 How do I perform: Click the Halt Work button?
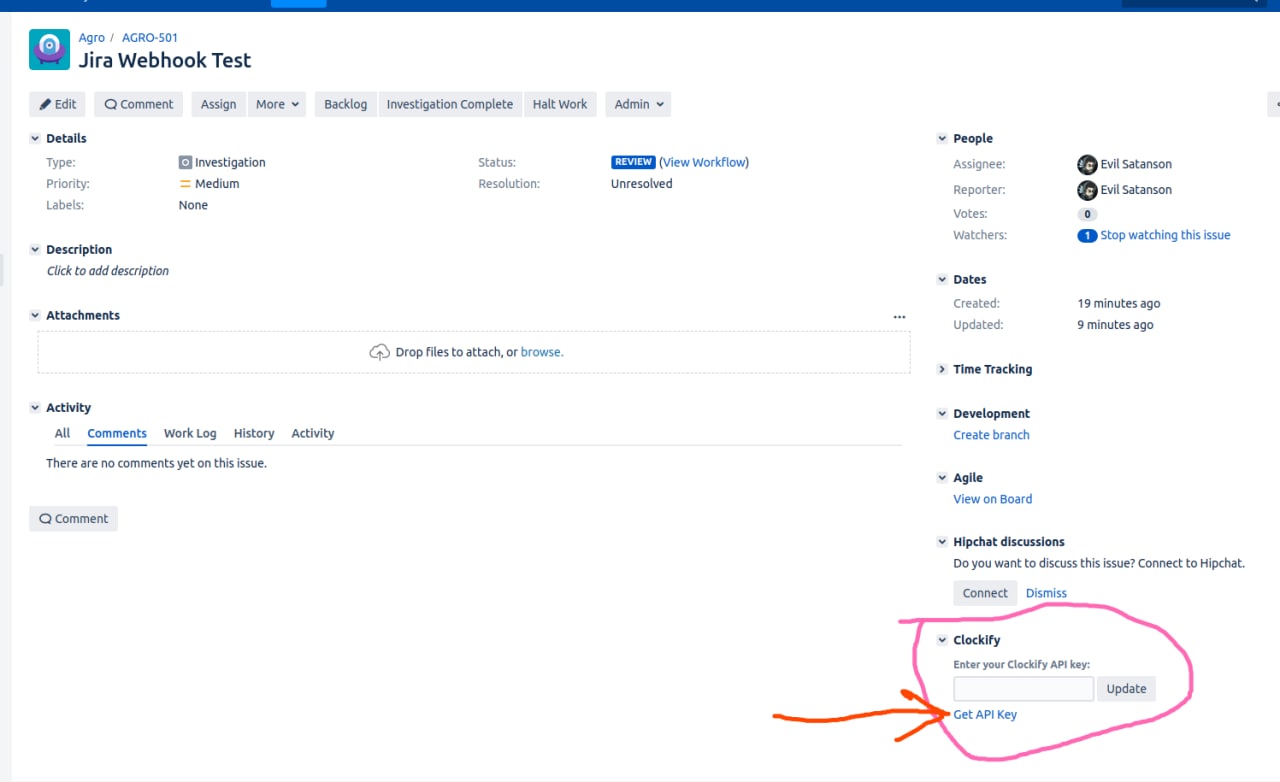pyautogui.click(x=560, y=104)
